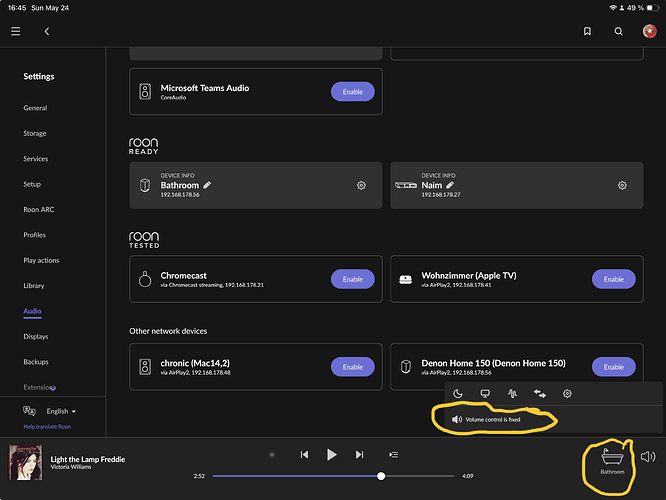Open Library settings
The width and height of the screenshot is (666, 500).
click(34, 285)
